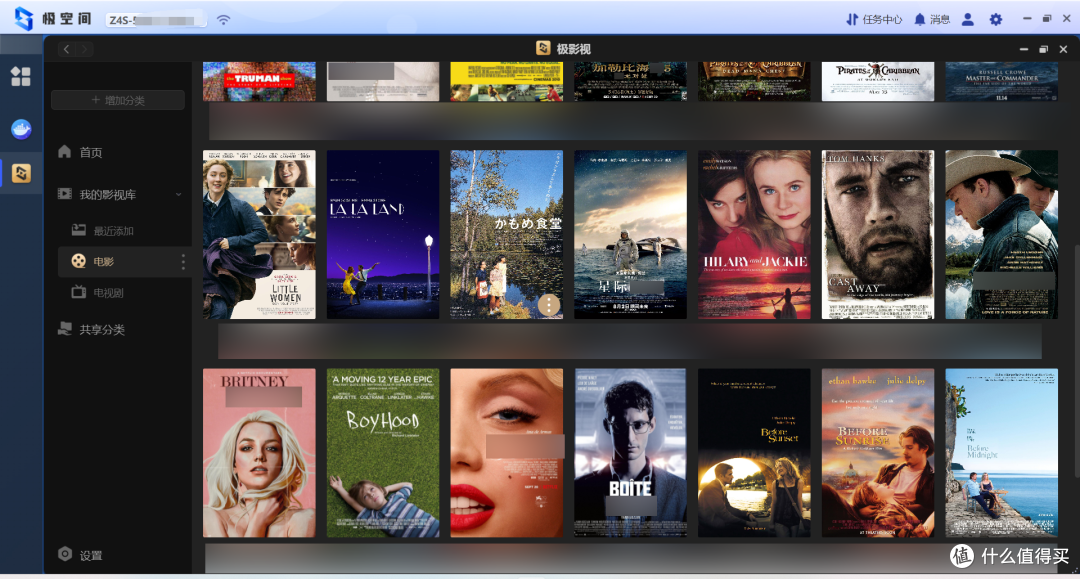Open the Little Women poster
1080x579 pixels.
tap(259, 234)
